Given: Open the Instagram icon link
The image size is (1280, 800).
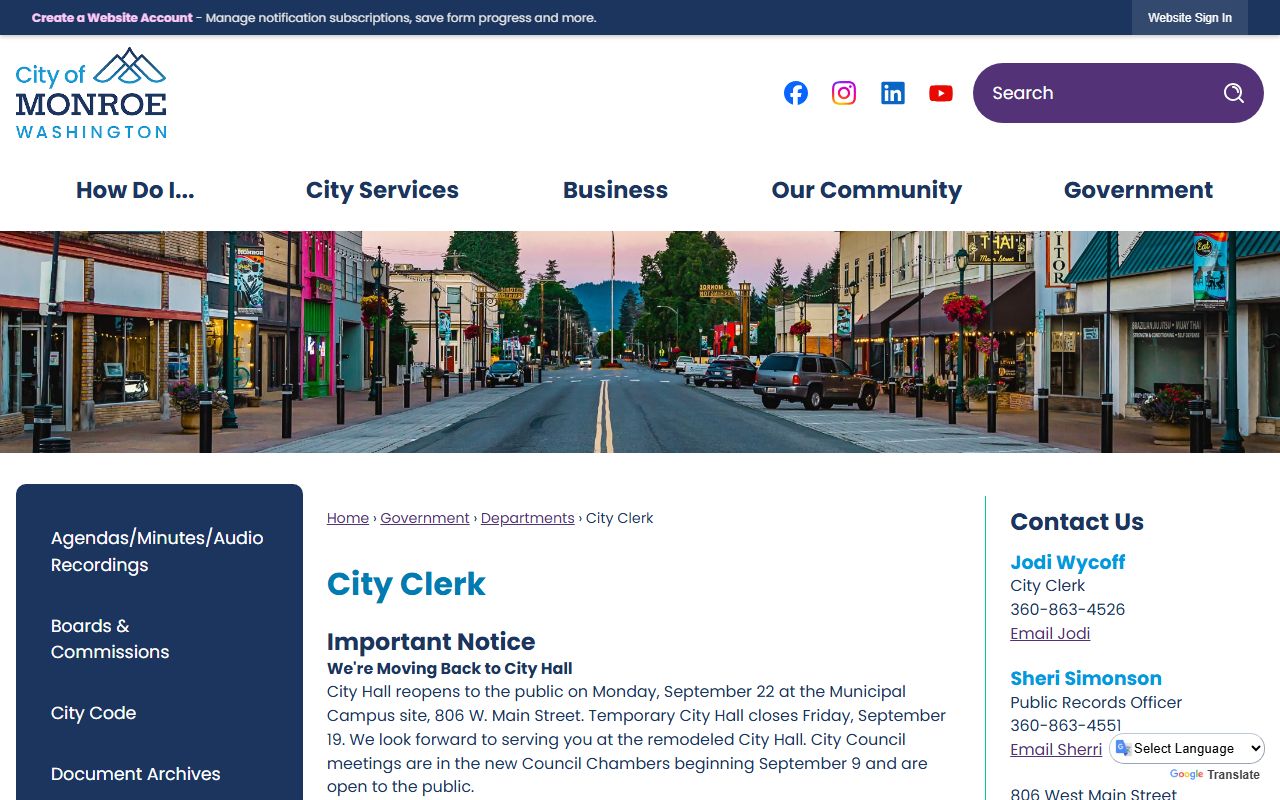Looking at the screenshot, I should (844, 93).
